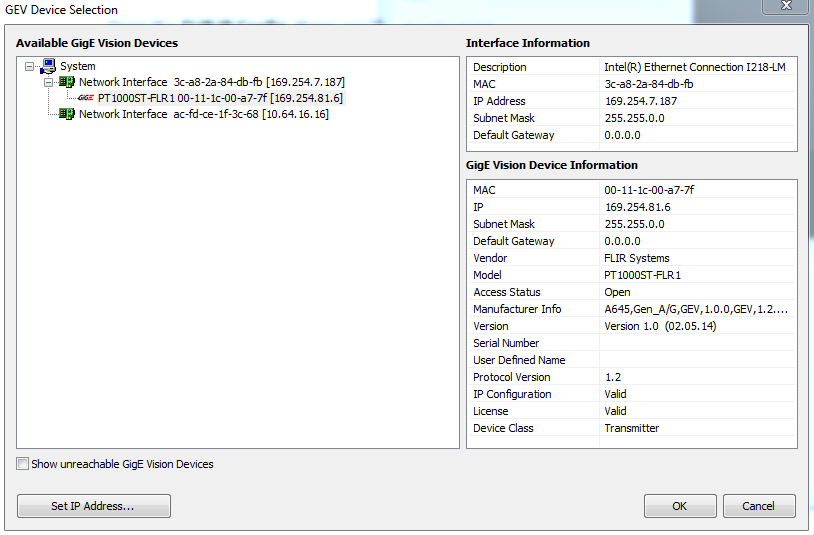Click the empty User Defined Name value field
Viewport: 814px width, 535px height.
tap(696, 360)
